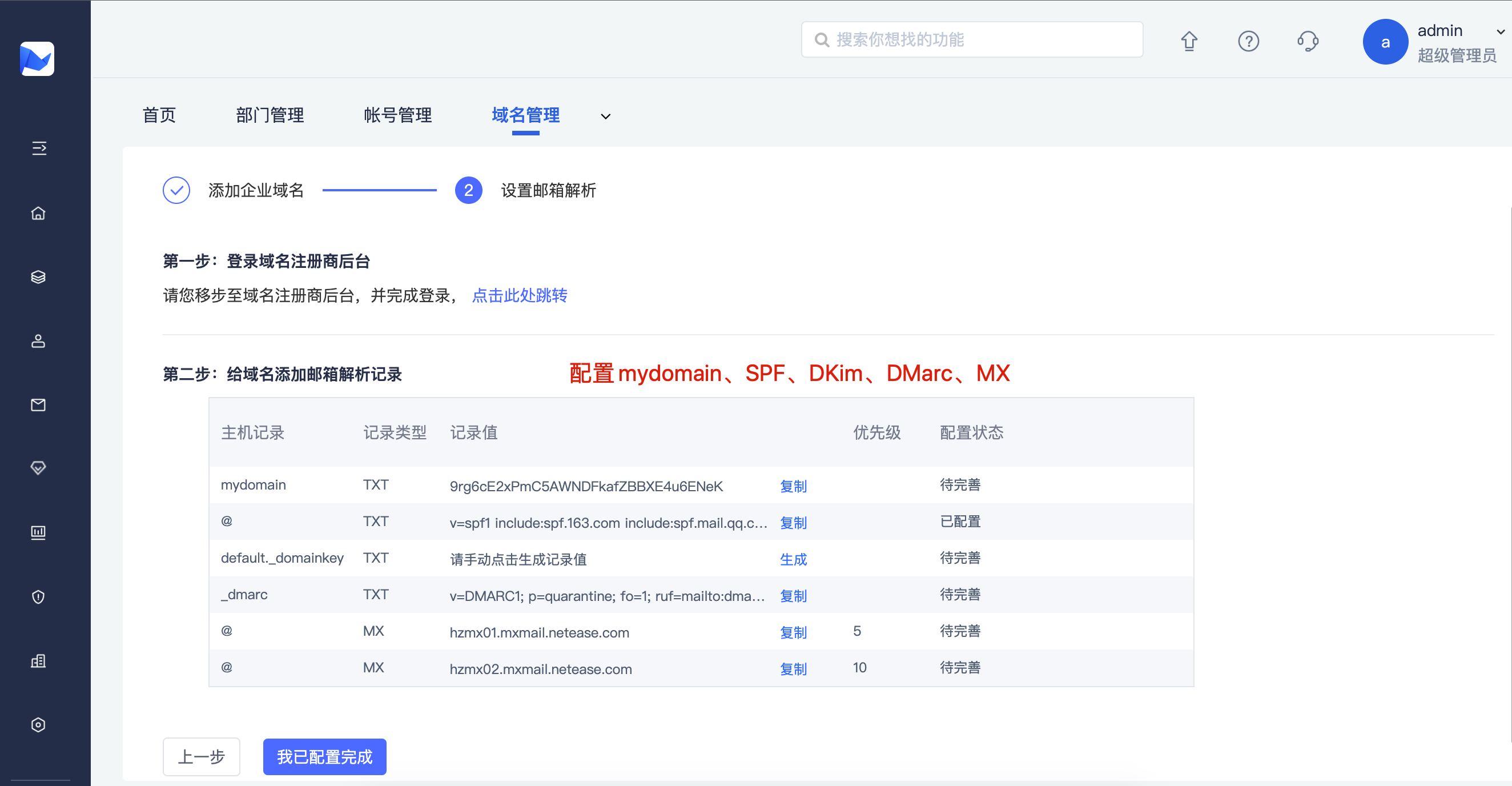This screenshot has width=1512, height=786.
Task: Click the upload arrow icon in header
Action: coord(1189,41)
